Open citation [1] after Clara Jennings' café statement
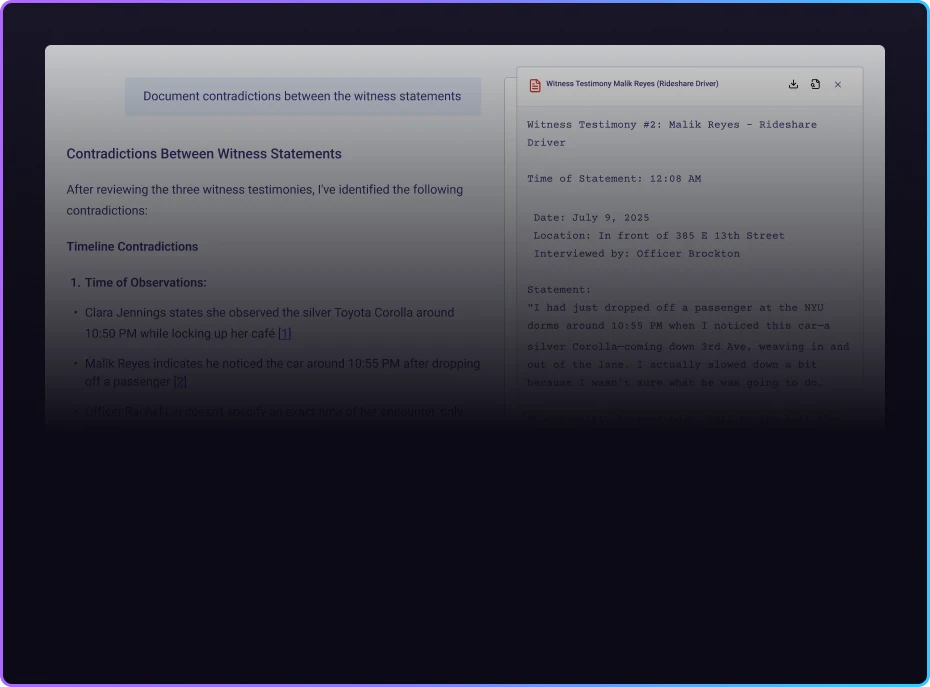This screenshot has width=930, height=687. 284,333
